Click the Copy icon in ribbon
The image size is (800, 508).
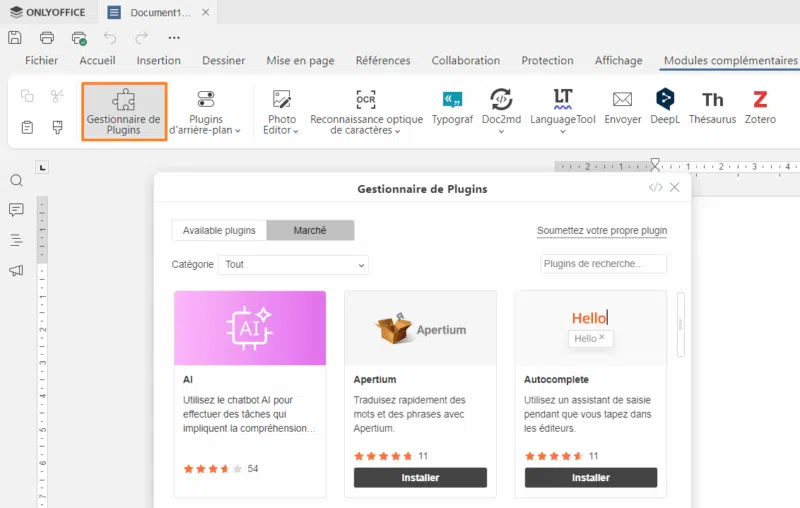[x=27, y=95]
